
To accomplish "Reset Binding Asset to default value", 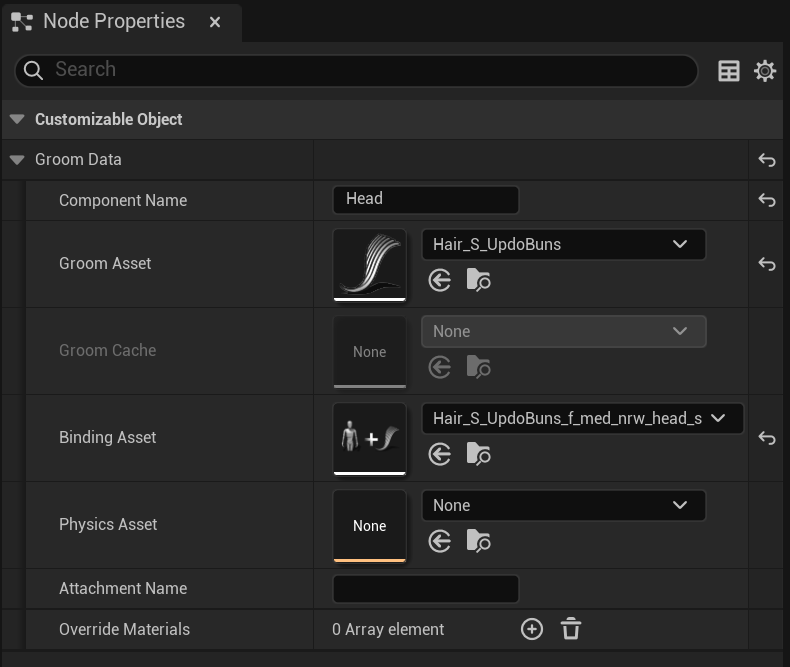I will click(766, 438).
